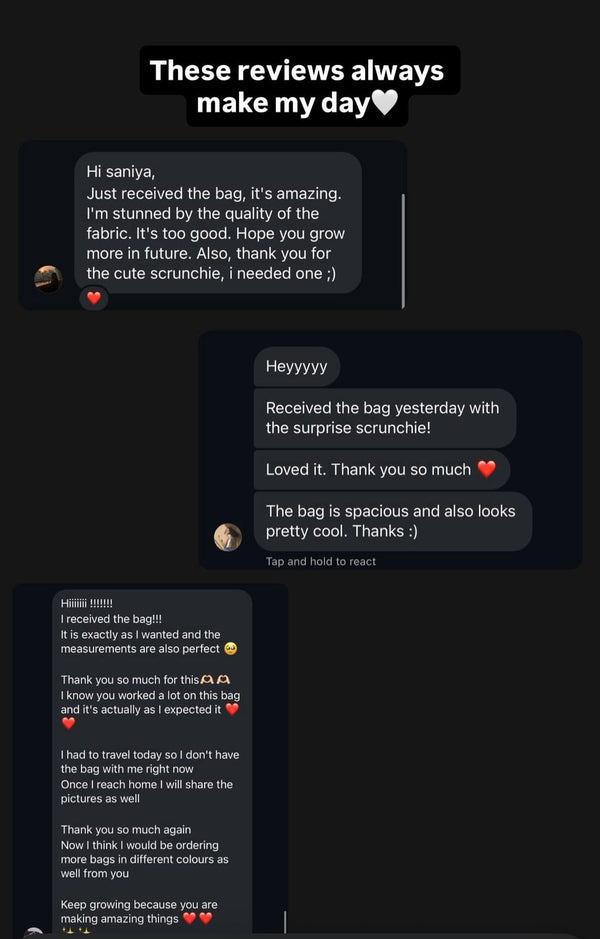
Task: Select the 'Received the bag yesterday' message bubble
Action: click(384, 418)
